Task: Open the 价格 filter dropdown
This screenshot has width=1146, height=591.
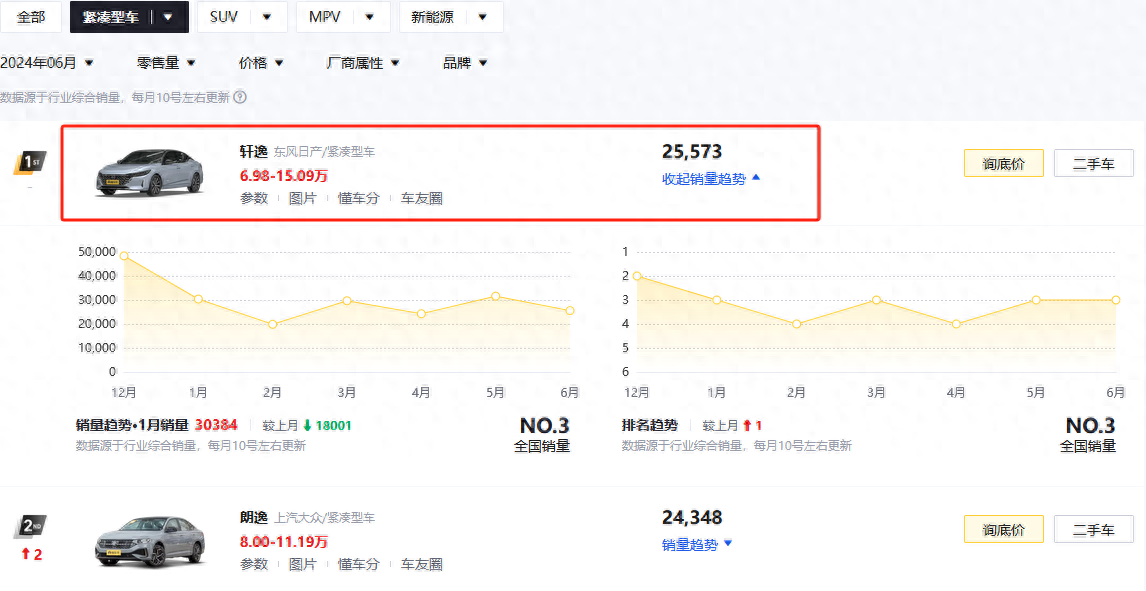Action: (261, 63)
